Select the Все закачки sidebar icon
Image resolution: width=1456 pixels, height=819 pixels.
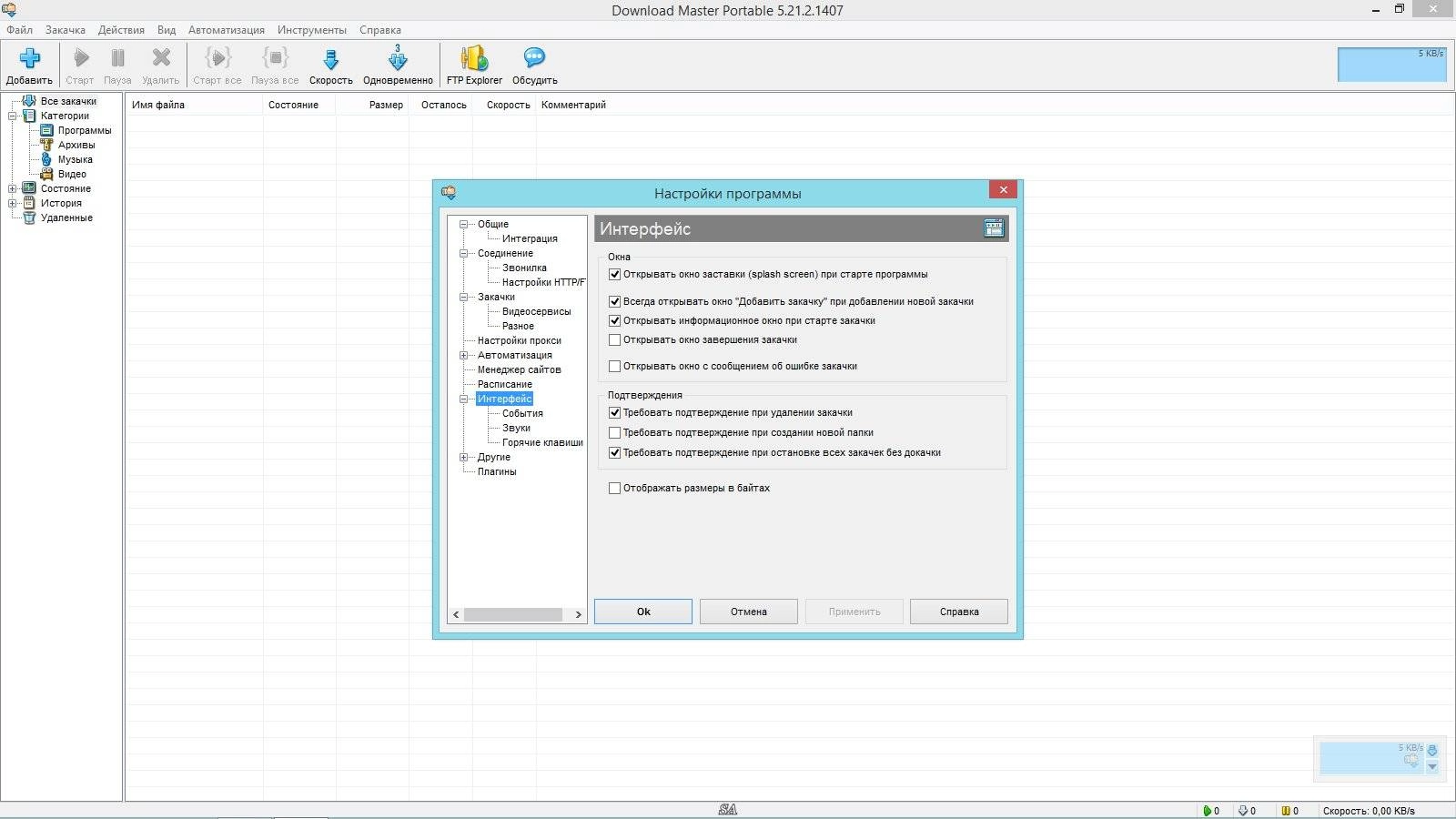coord(29,101)
